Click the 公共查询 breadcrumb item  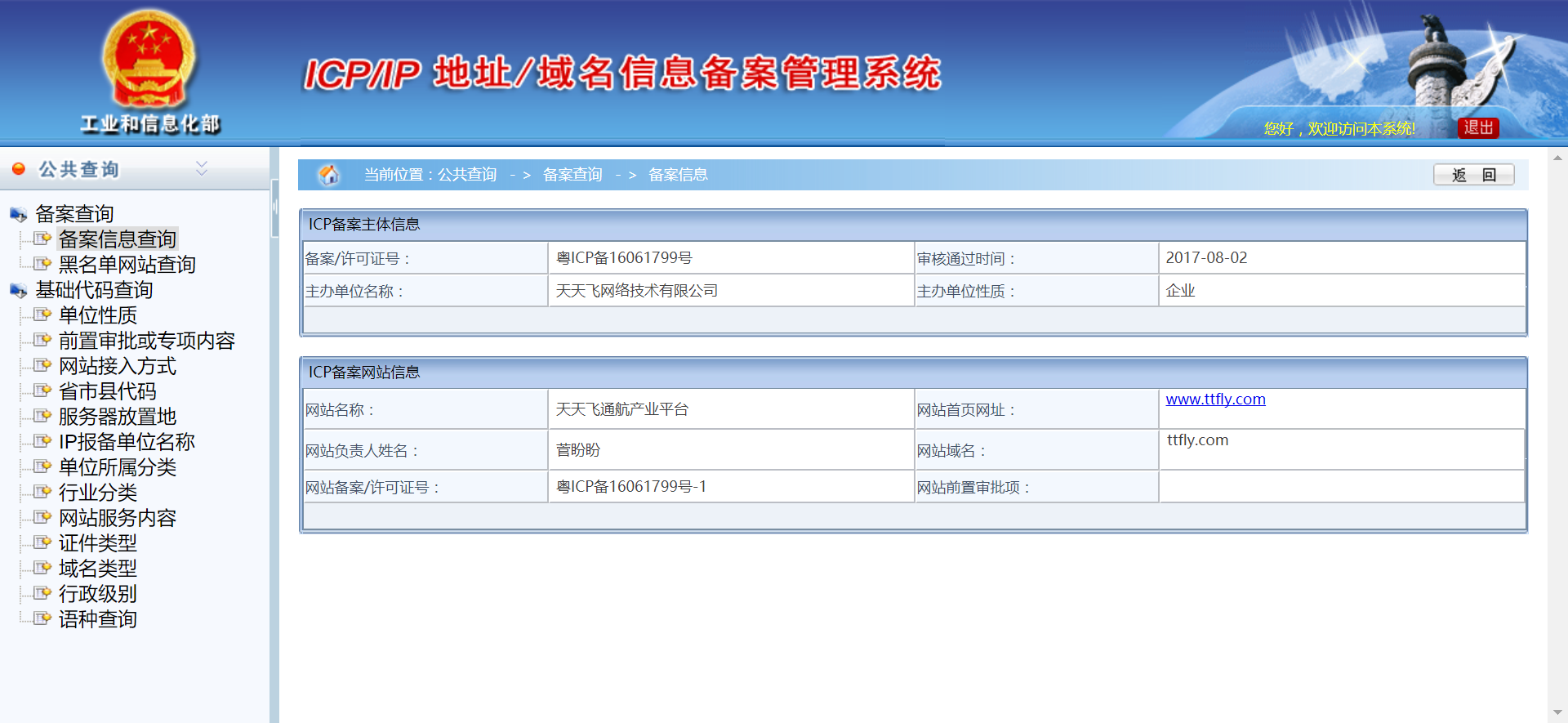click(x=467, y=174)
